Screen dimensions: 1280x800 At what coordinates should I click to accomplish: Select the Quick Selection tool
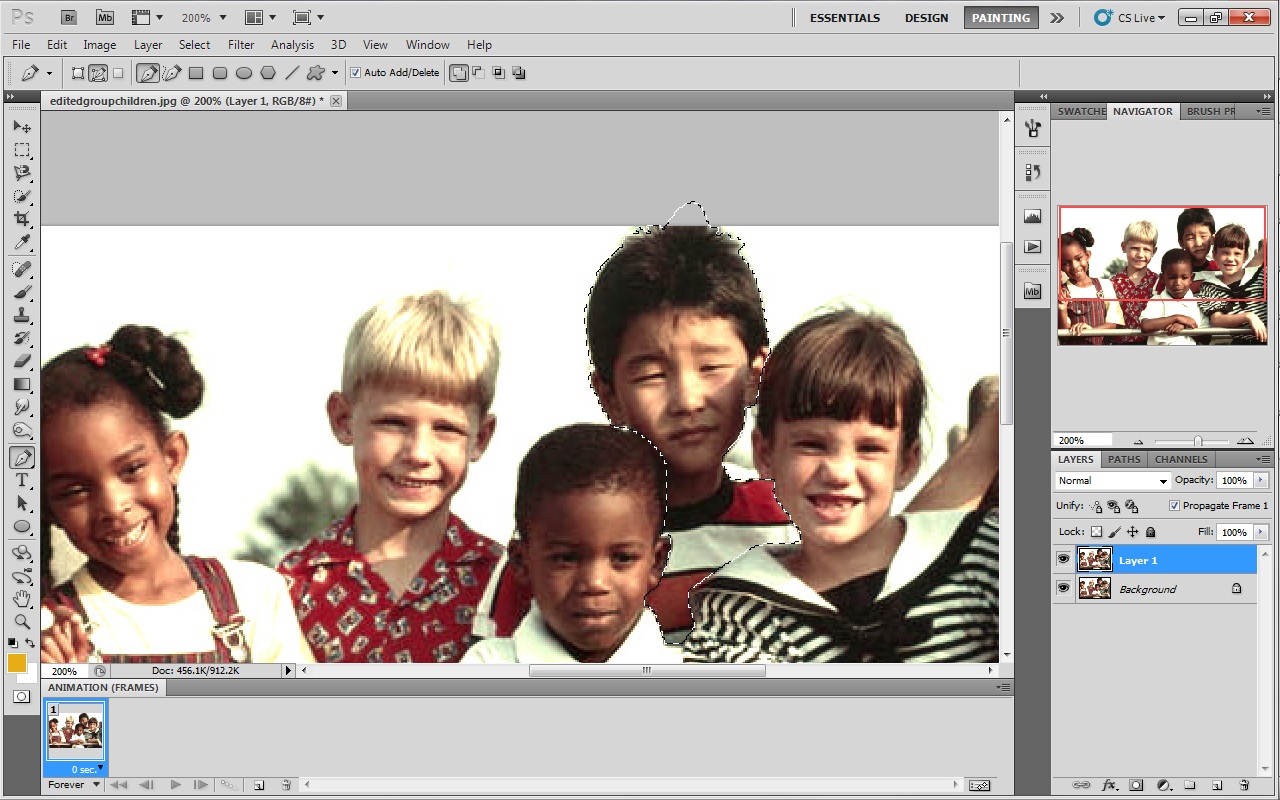pos(22,196)
